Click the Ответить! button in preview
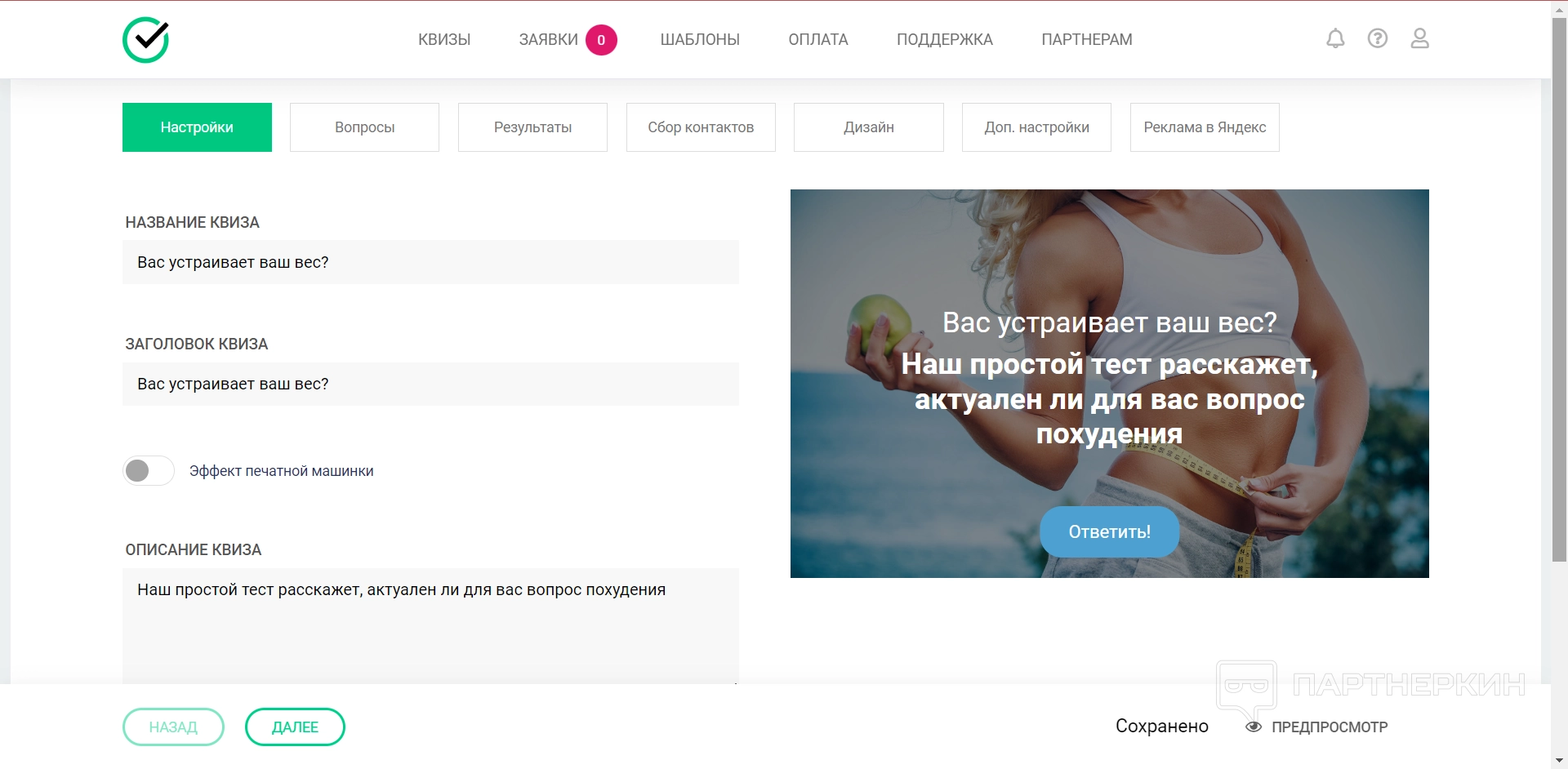The height and width of the screenshot is (769, 1568). 1109,532
